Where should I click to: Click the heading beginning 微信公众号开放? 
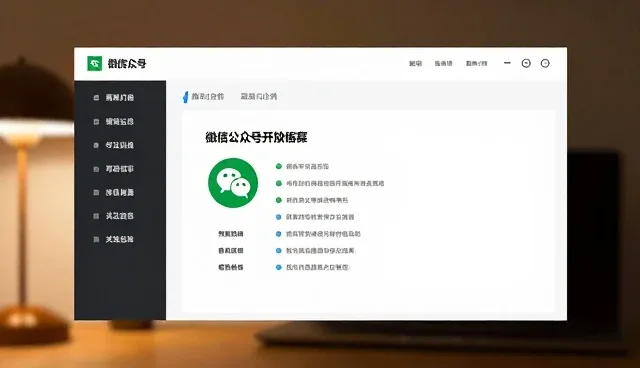[256, 137]
